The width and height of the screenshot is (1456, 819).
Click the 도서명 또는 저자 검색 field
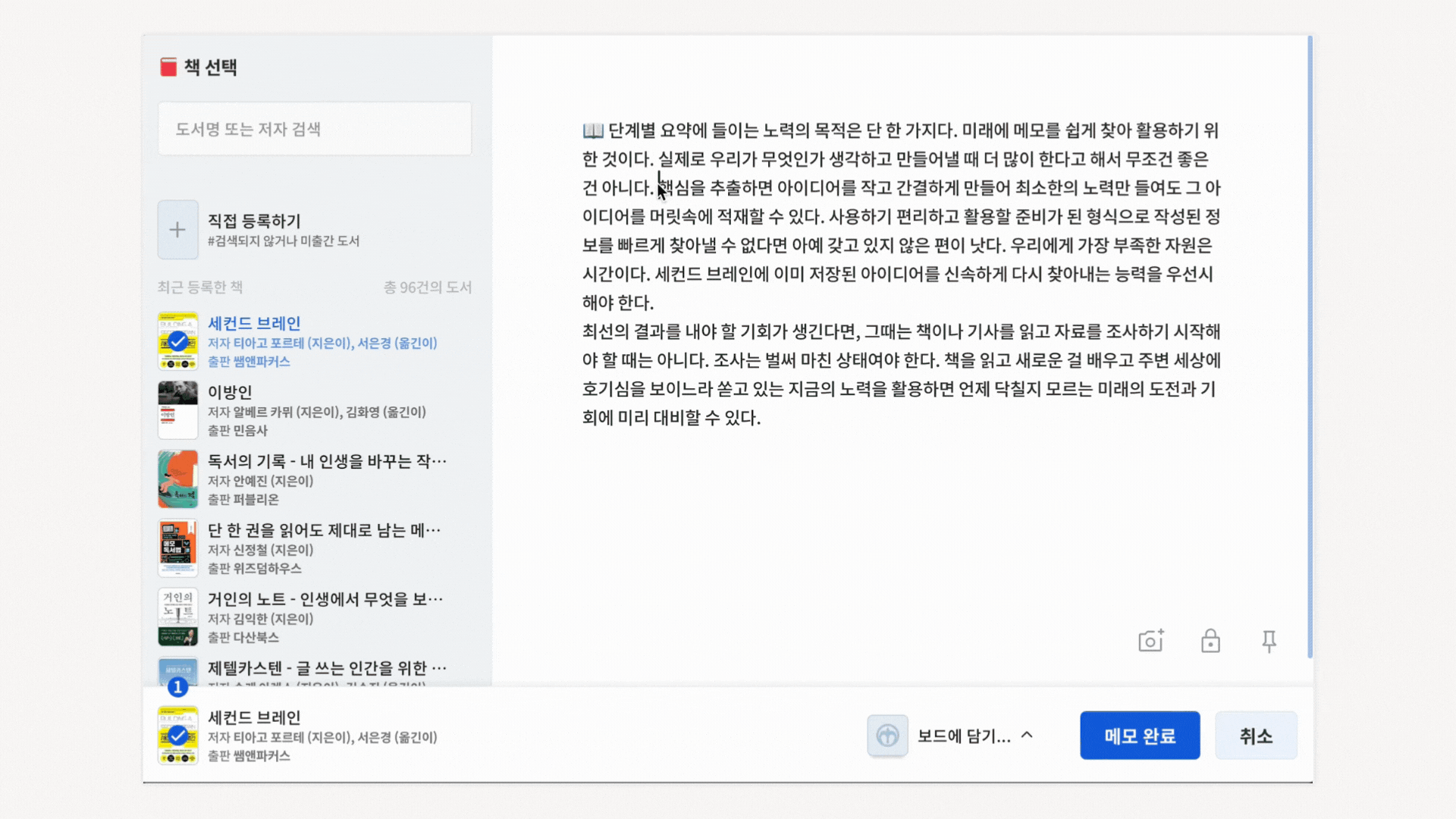tap(315, 129)
